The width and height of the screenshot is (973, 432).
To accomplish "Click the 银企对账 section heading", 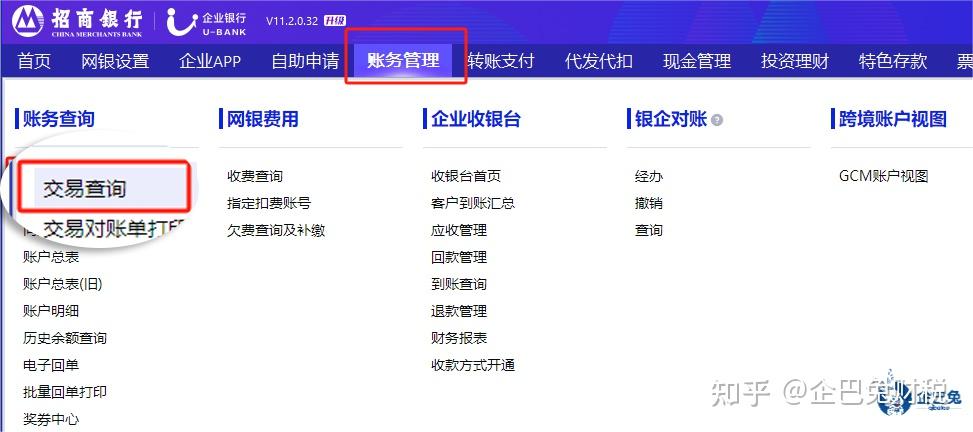I will [x=671, y=119].
